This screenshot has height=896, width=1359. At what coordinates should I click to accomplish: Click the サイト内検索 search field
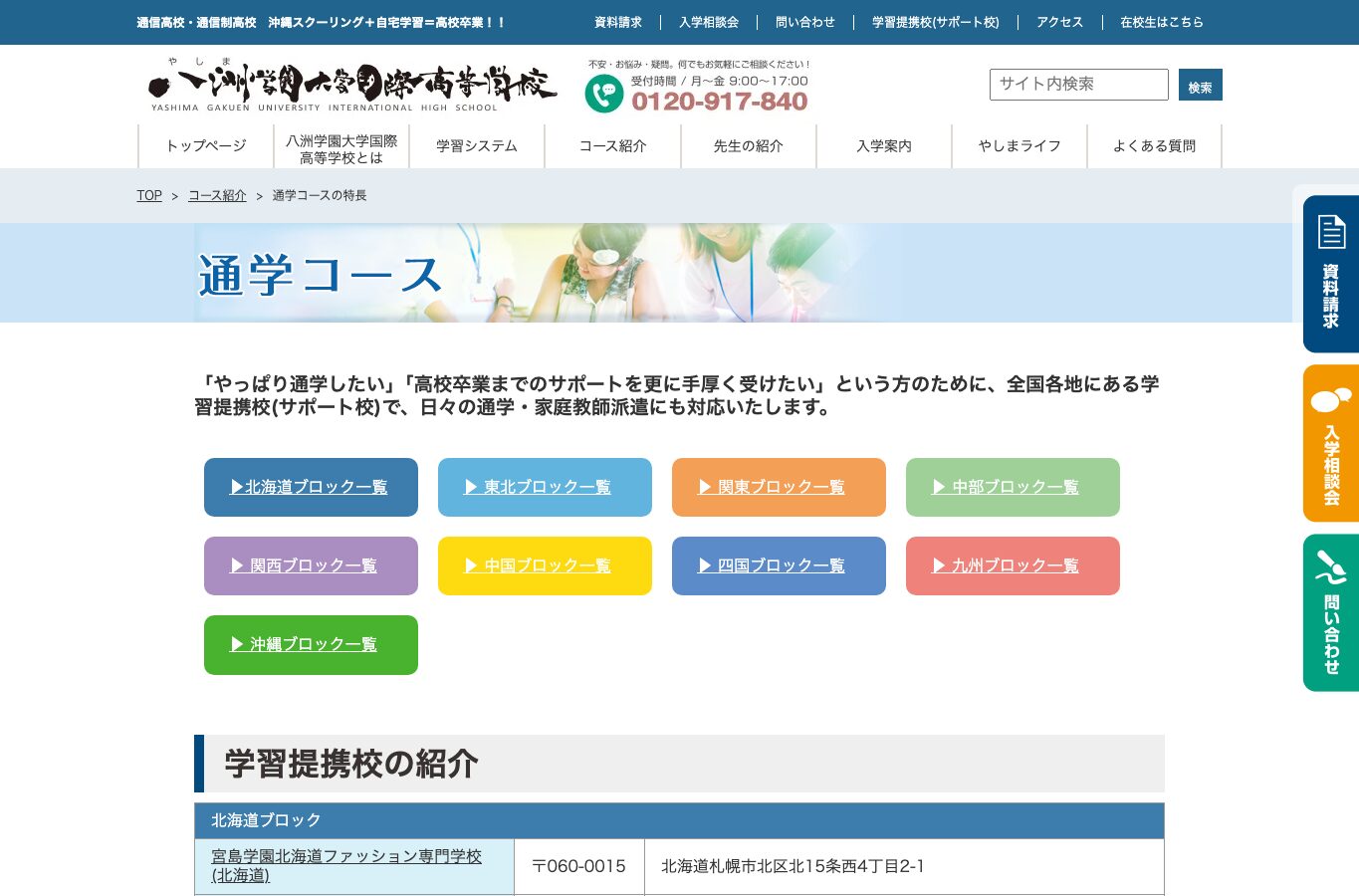tap(1079, 85)
